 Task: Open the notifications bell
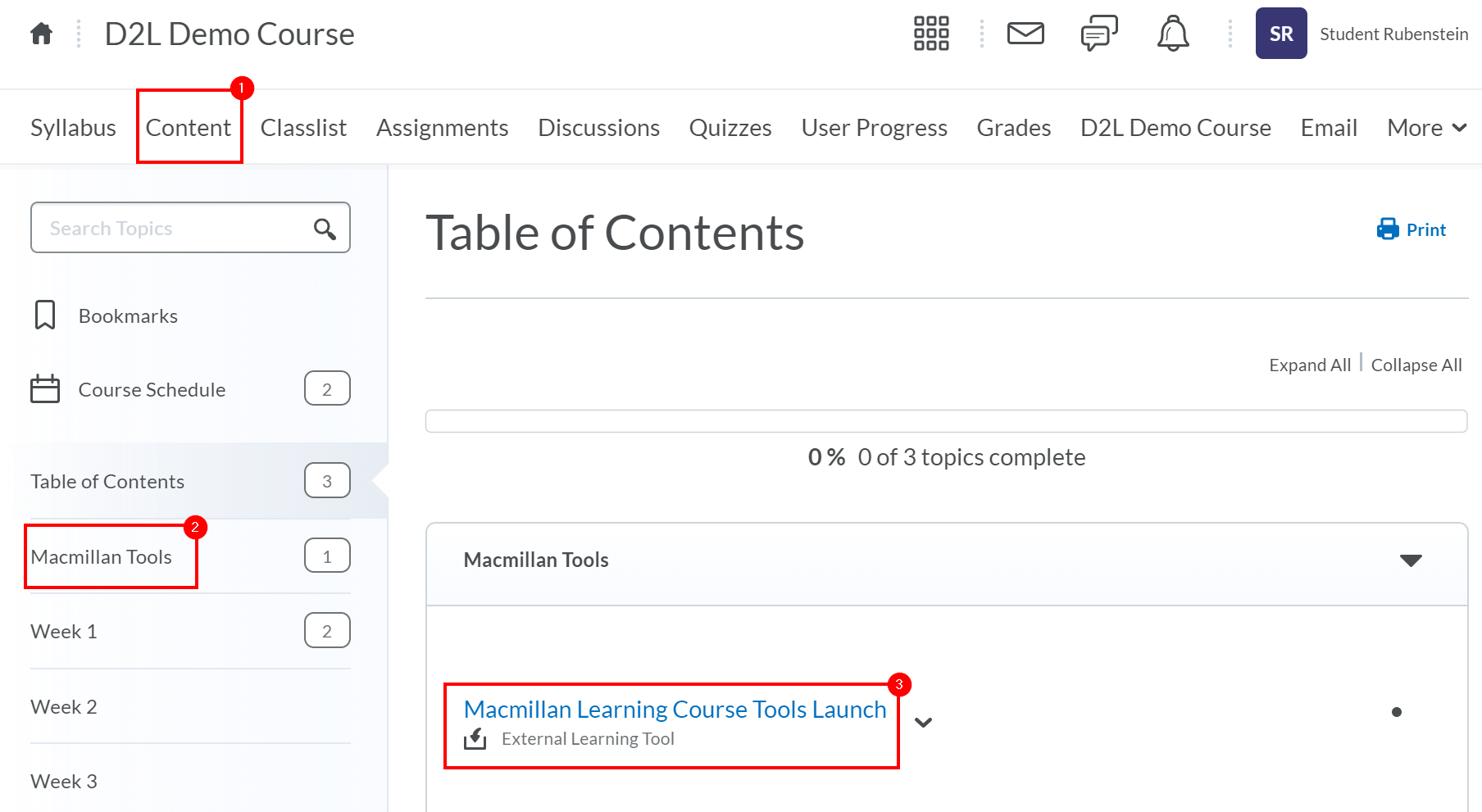(x=1172, y=34)
